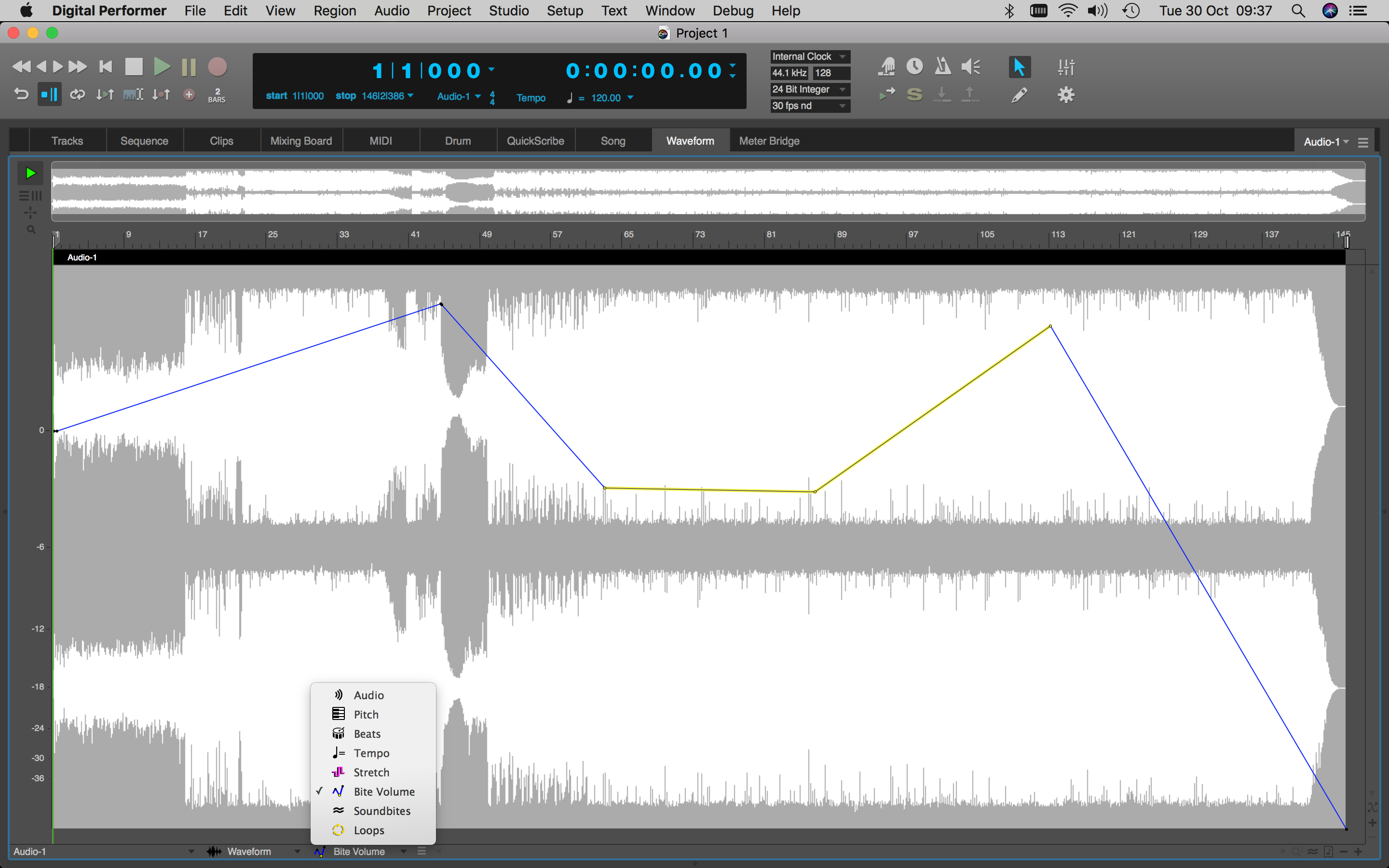Toggle Memory Cycle loop mode

[x=78, y=94]
